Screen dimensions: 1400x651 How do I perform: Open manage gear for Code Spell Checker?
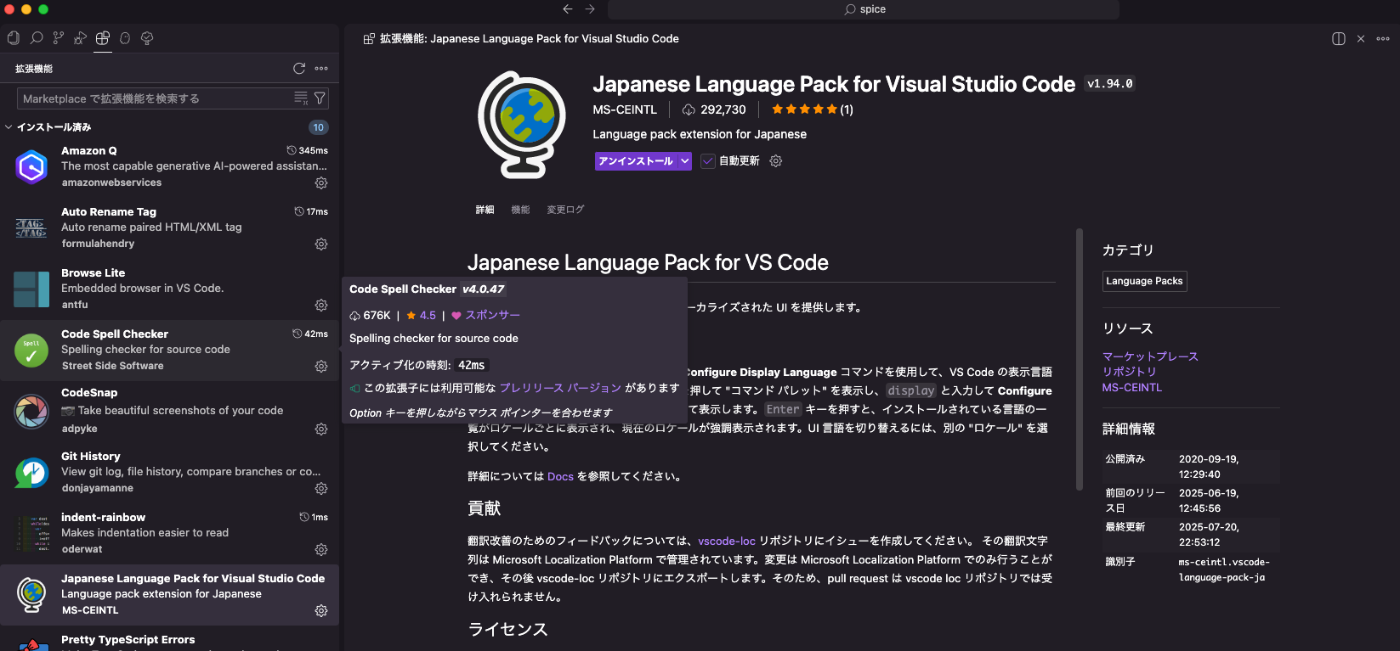click(321, 366)
